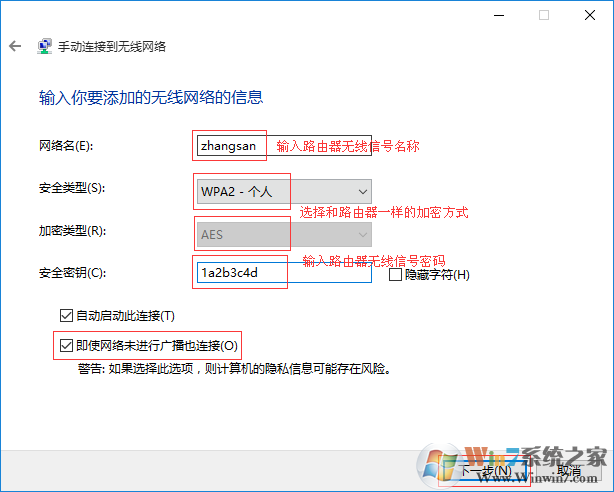Click the warning text beginning with 警告

(x=234, y=369)
